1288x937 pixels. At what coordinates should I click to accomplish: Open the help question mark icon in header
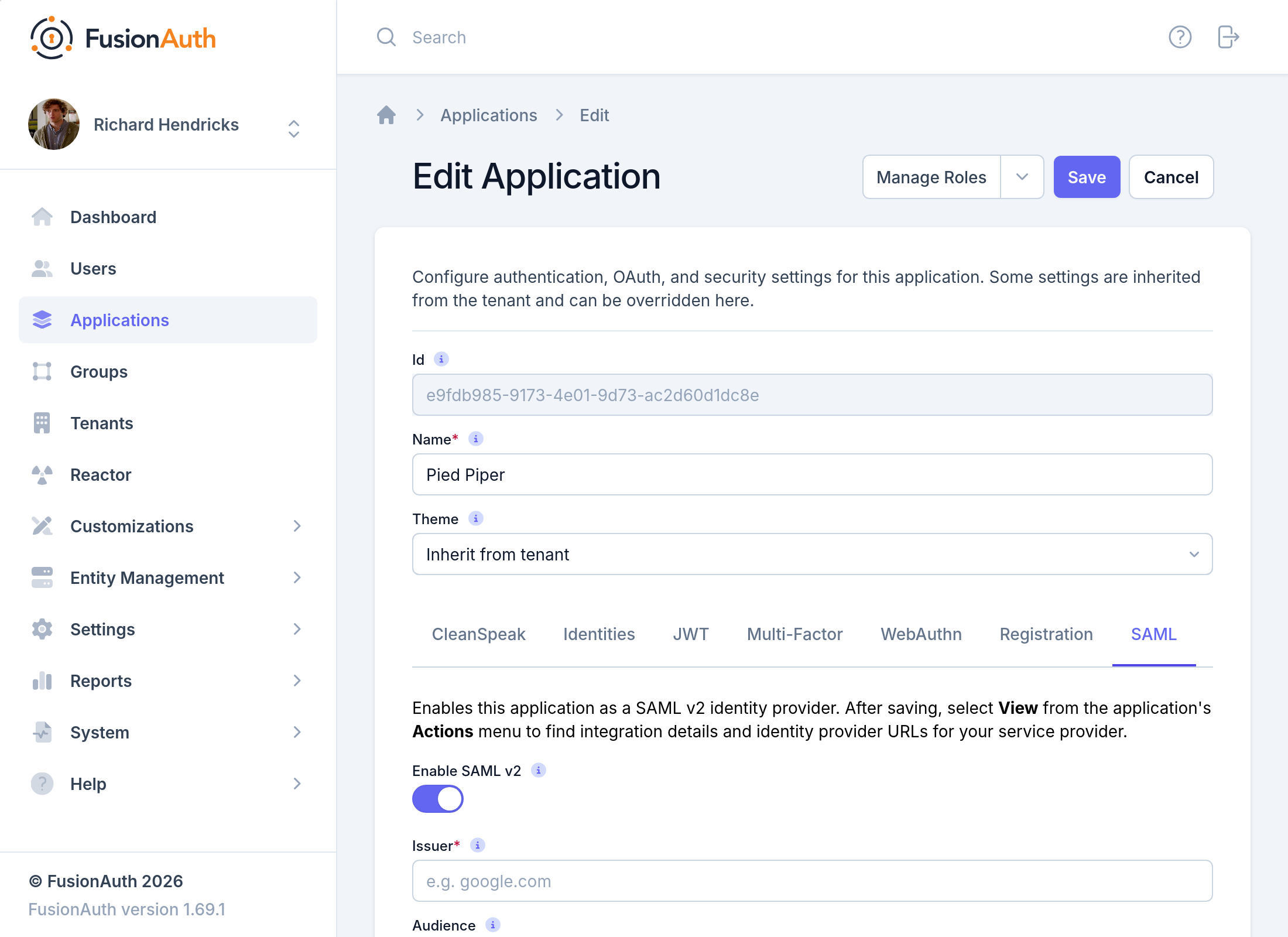[1180, 37]
